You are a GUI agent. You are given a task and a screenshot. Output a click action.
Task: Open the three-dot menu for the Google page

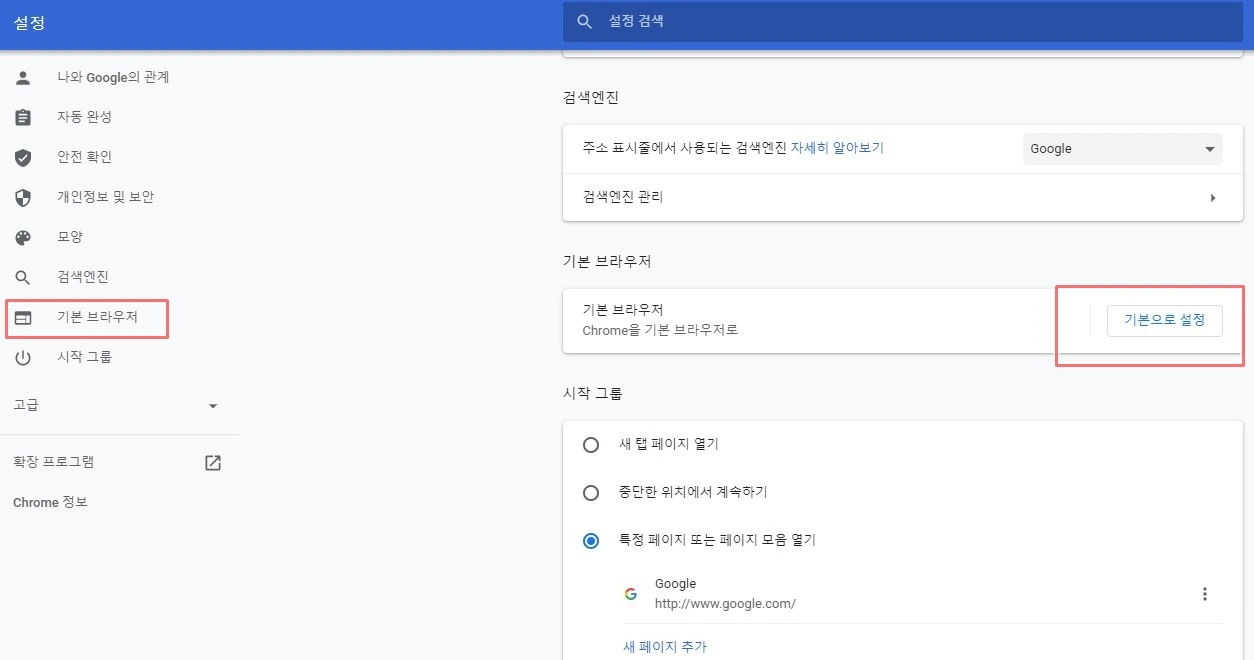1205,593
